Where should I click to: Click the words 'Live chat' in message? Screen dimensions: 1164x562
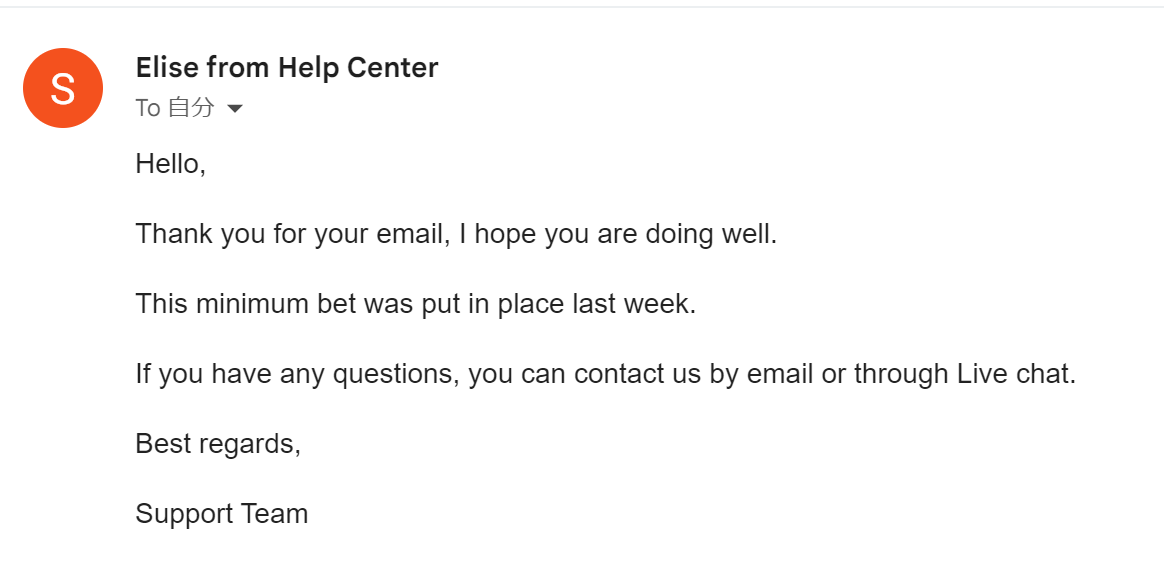[x=1014, y=374]
